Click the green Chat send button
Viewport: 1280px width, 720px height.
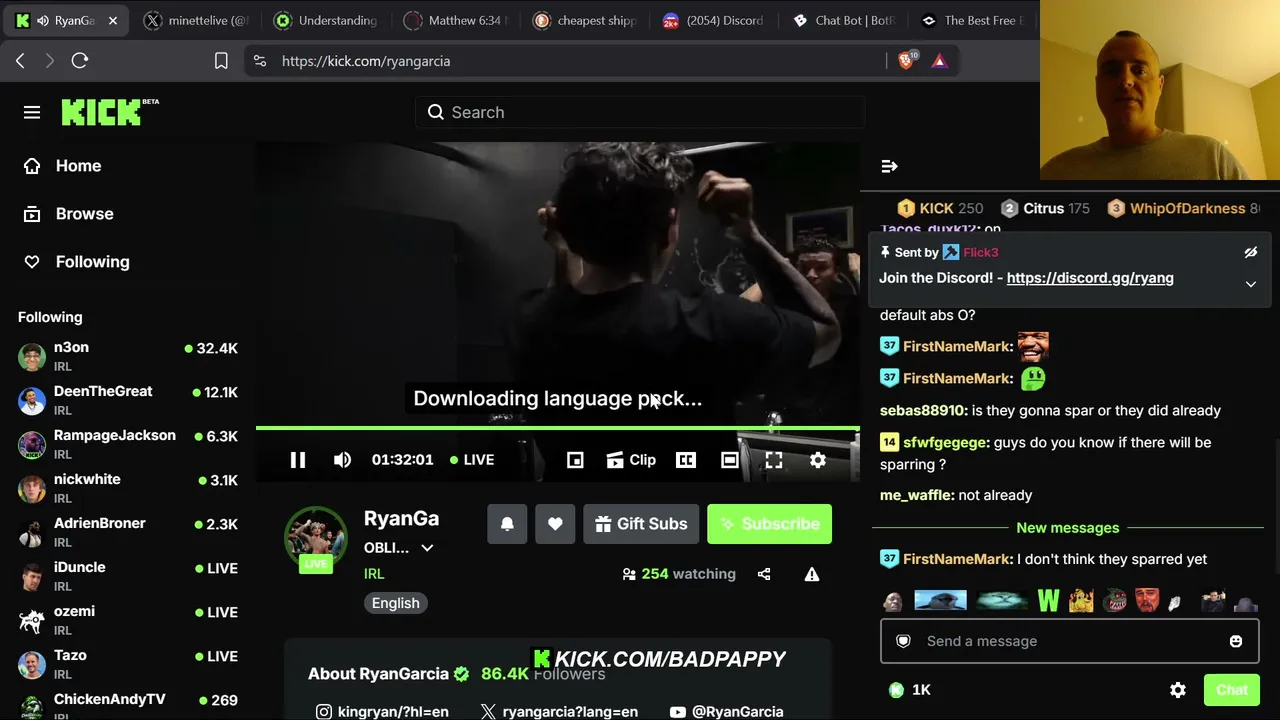click(x=1232, y=690)
